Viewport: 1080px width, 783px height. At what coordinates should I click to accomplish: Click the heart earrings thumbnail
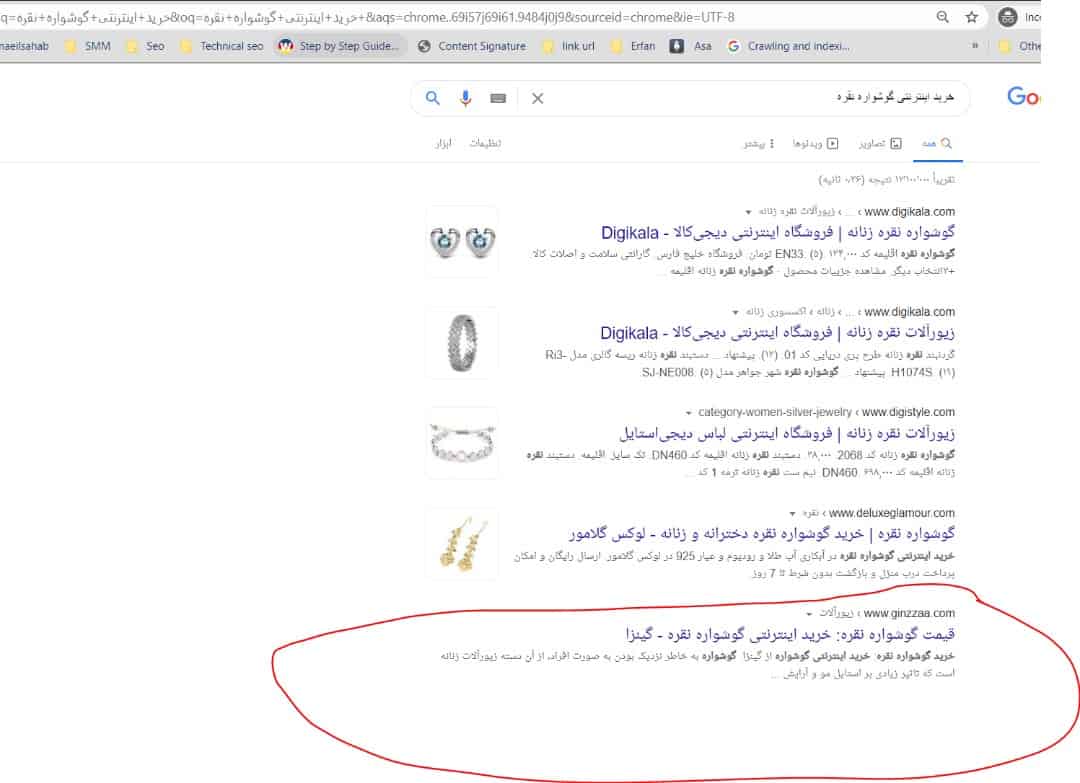(x=461, y=242)
